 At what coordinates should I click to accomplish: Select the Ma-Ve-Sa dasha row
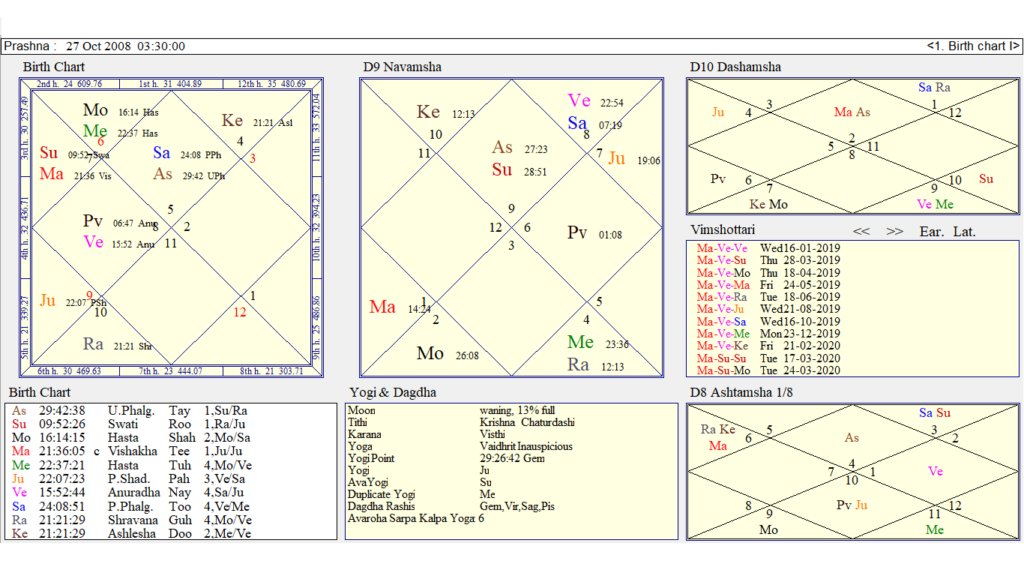tap(768, 321)
